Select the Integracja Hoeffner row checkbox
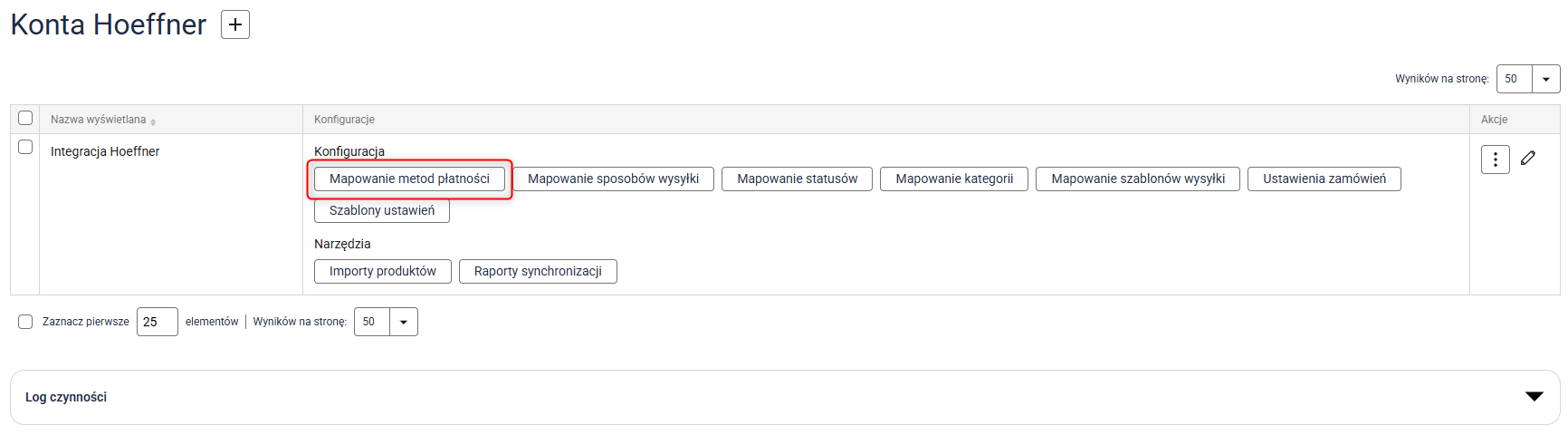Viewport: 1568px width, 435px height. pos(25,147)
